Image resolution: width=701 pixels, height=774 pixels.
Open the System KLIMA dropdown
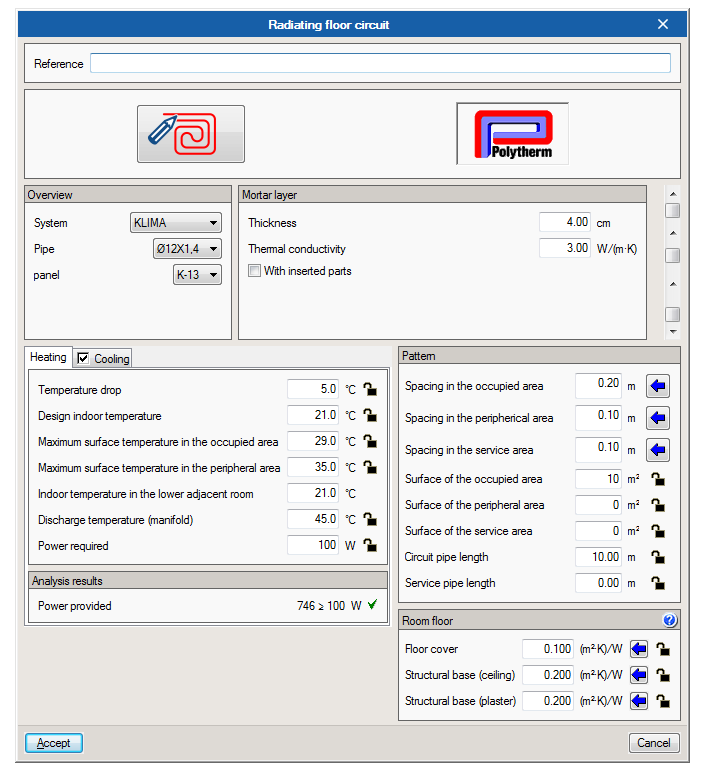pyautogui.click(x=176, y=223)
